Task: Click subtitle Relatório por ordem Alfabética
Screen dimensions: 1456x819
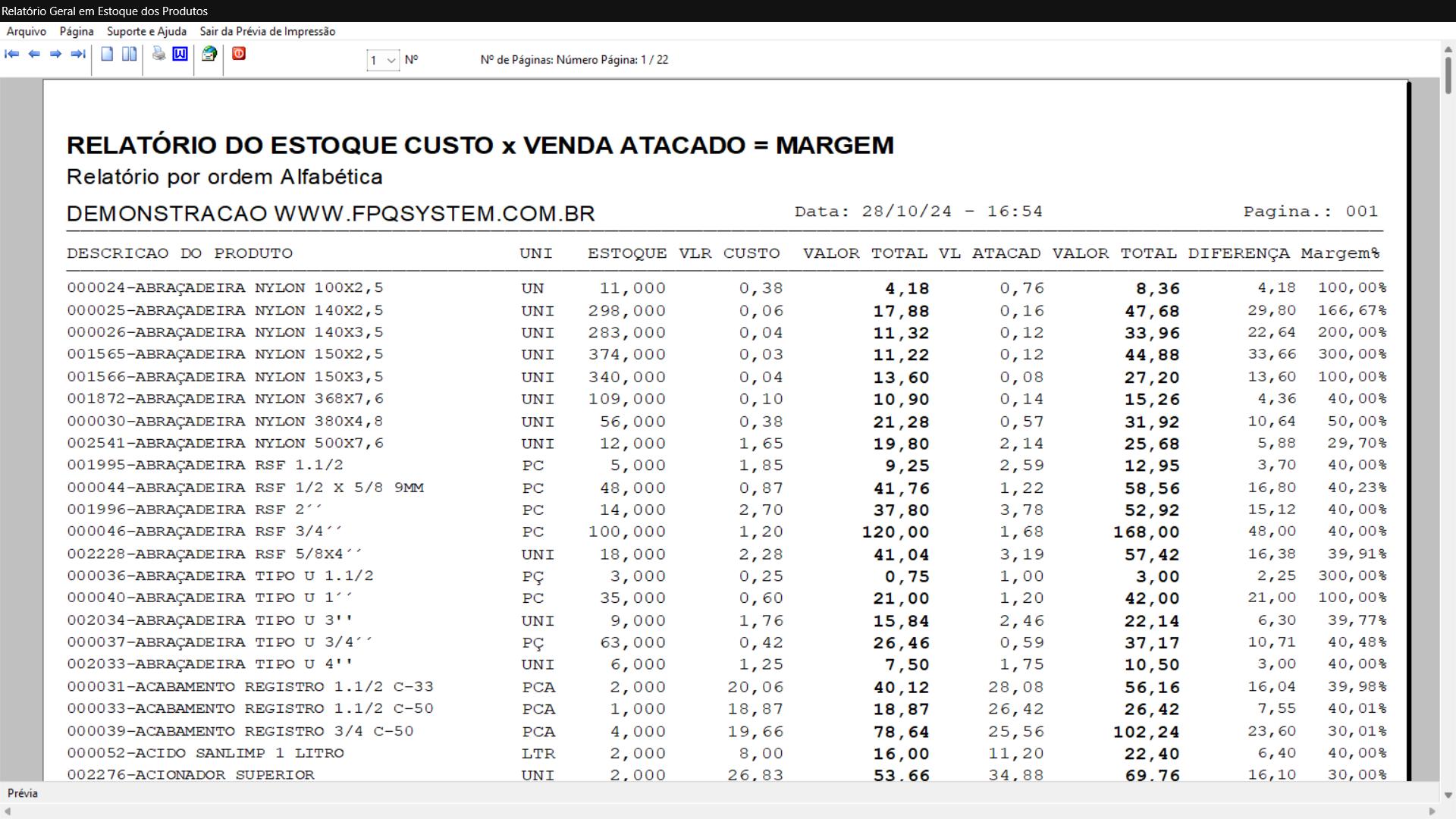Action: pyautogui.click(x=224, y=177)
